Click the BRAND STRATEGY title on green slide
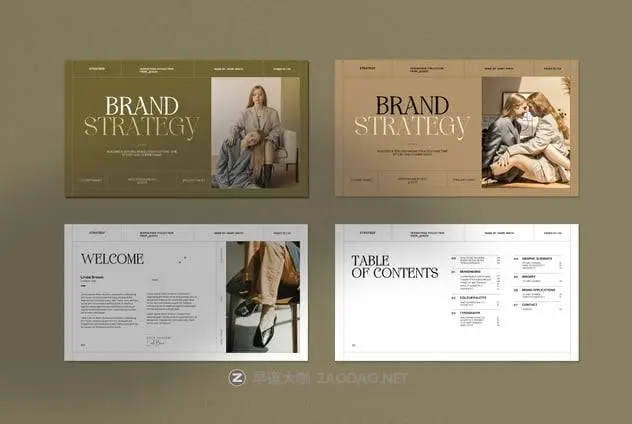 142,116
